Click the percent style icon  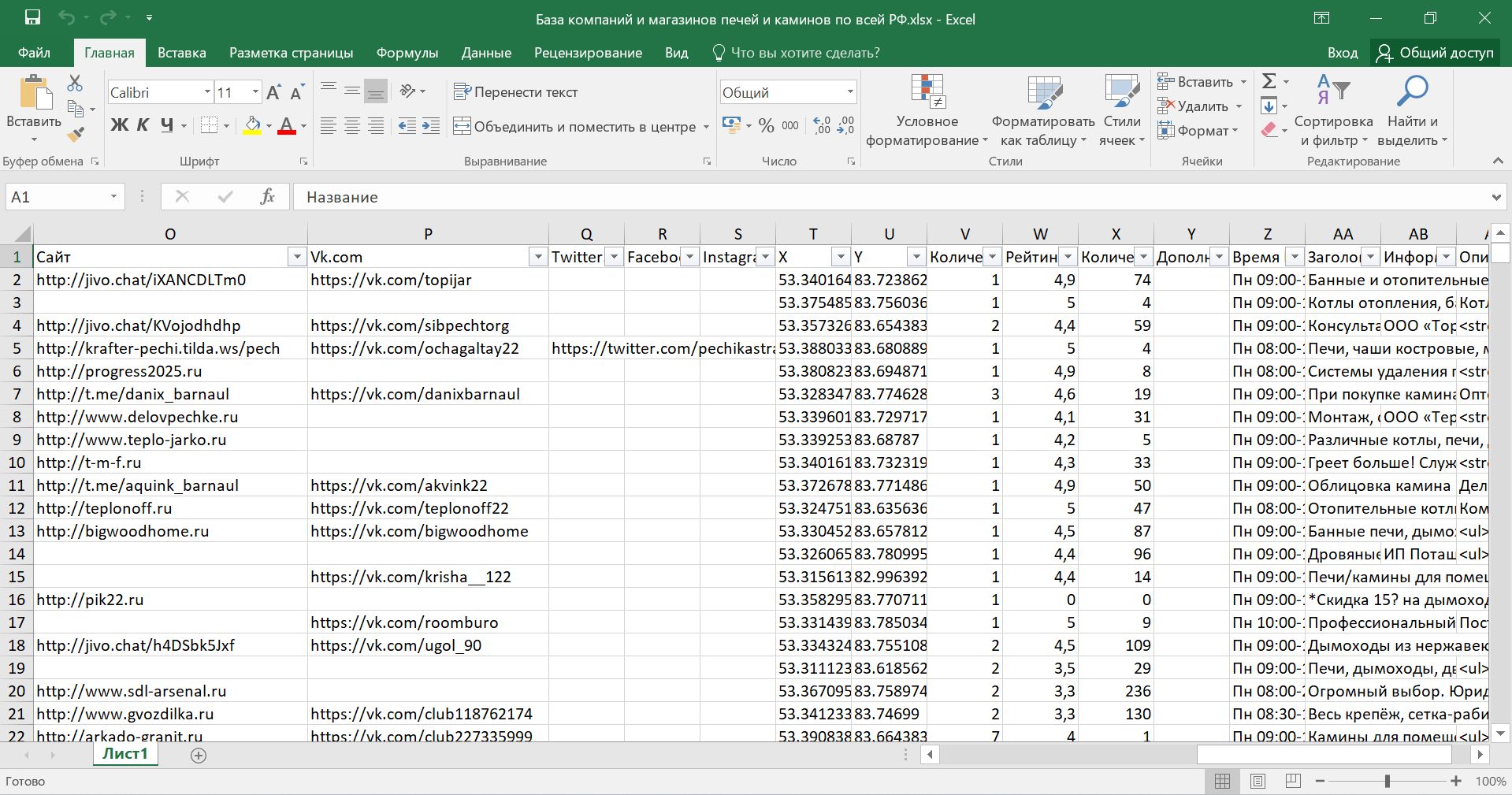click(766, 126)
